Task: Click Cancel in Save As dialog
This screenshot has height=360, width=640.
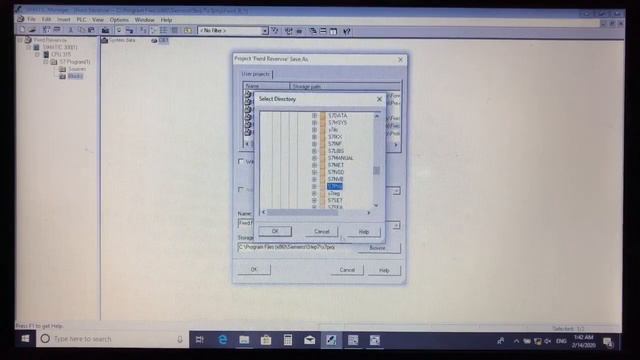Action: [x=347, y=270]
